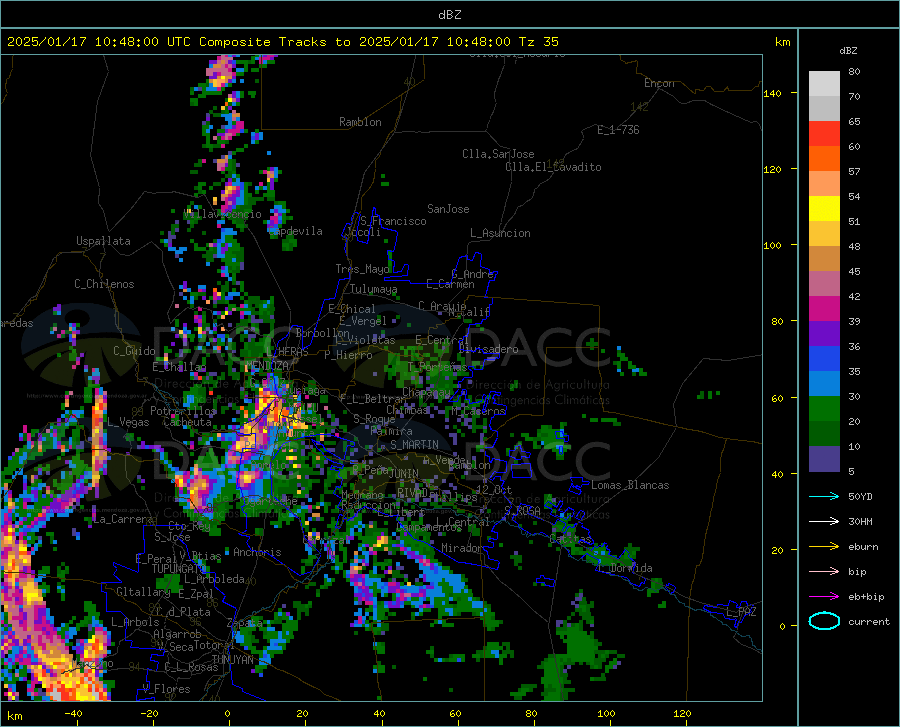
Task: Click the L_Asuncion map label
Action: coord(500,233)
